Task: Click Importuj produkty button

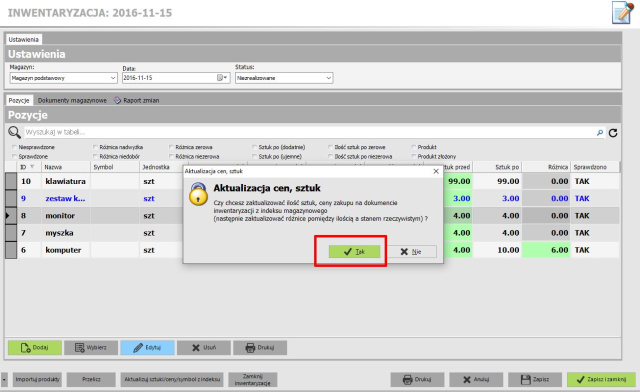Action: 37,379
